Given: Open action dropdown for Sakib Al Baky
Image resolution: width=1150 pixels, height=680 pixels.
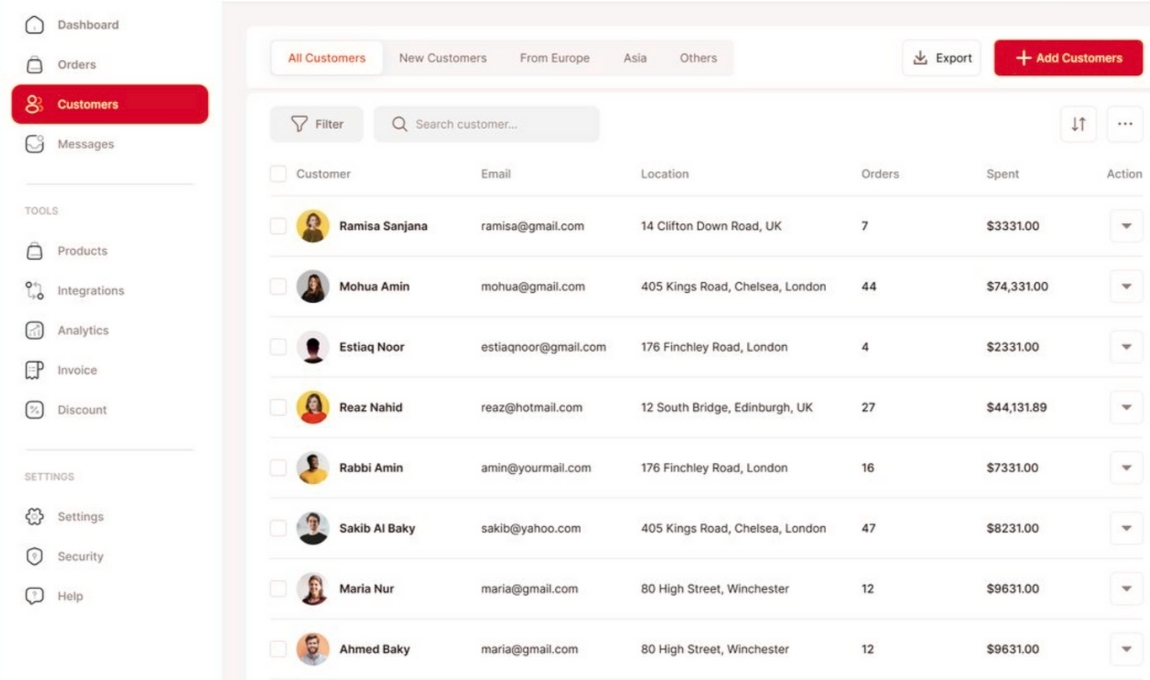Looking at the screenshot, I should 1126,528.
